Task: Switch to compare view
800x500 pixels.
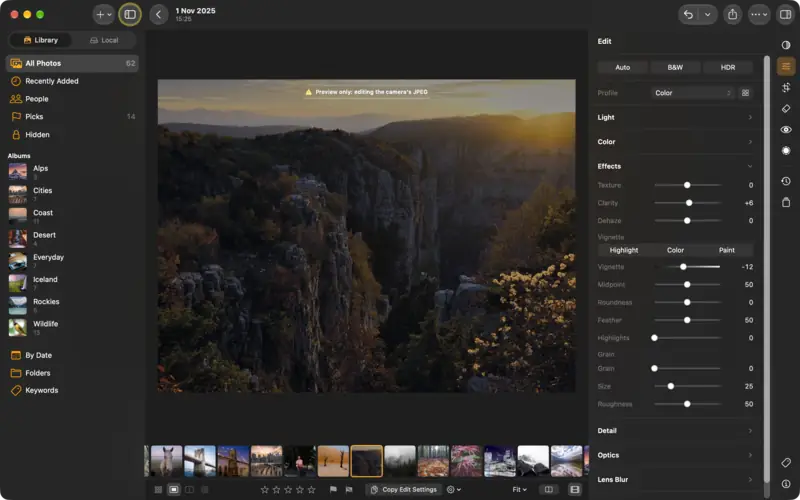Action: click(189, 490)
